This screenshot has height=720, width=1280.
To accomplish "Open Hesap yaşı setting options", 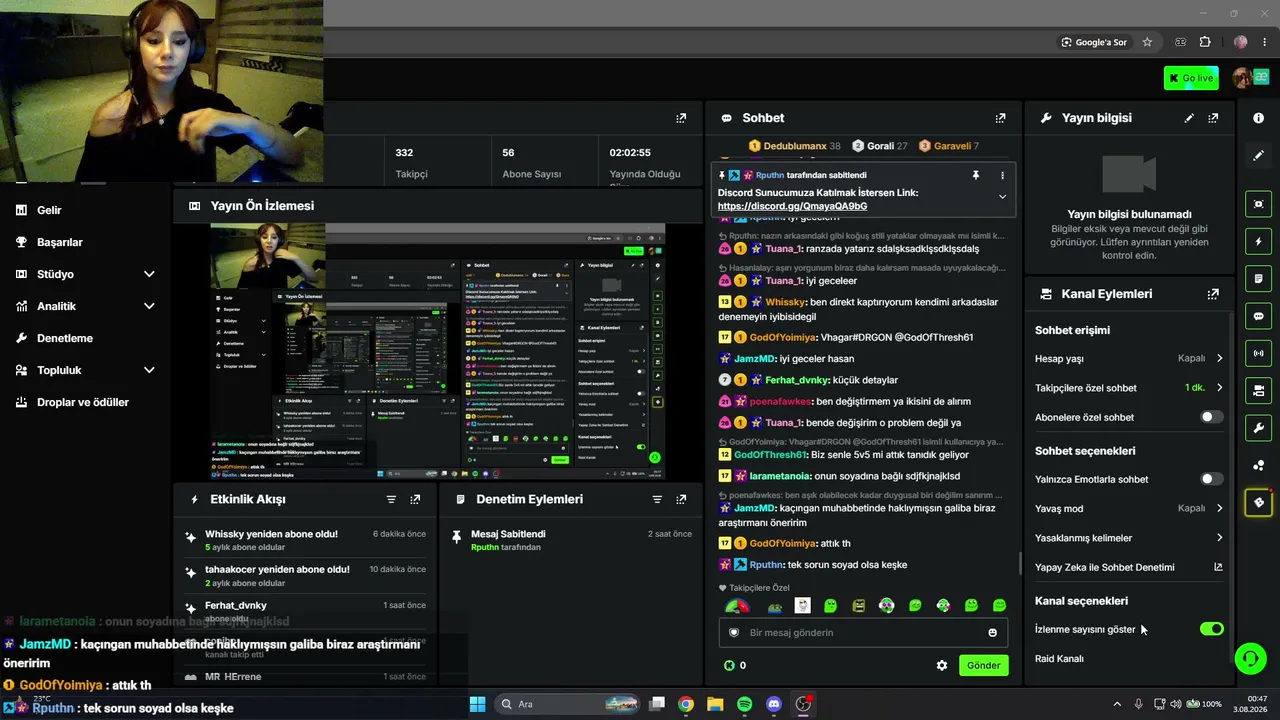I will [1129, 358].
